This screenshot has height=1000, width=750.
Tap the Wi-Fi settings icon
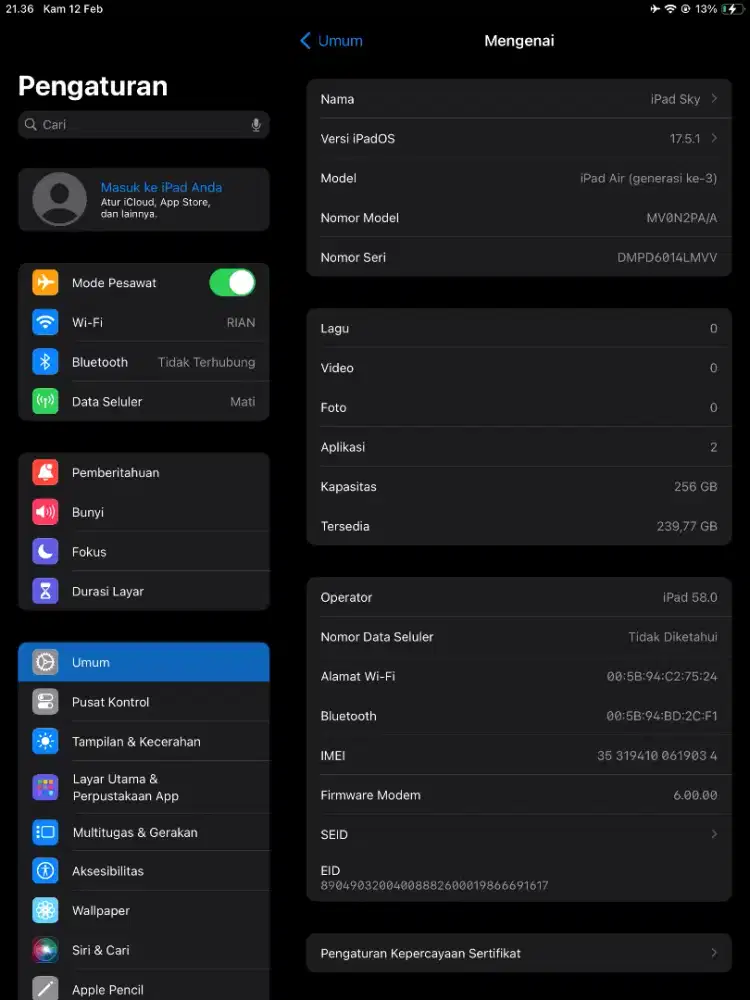(x=45, y=322)
